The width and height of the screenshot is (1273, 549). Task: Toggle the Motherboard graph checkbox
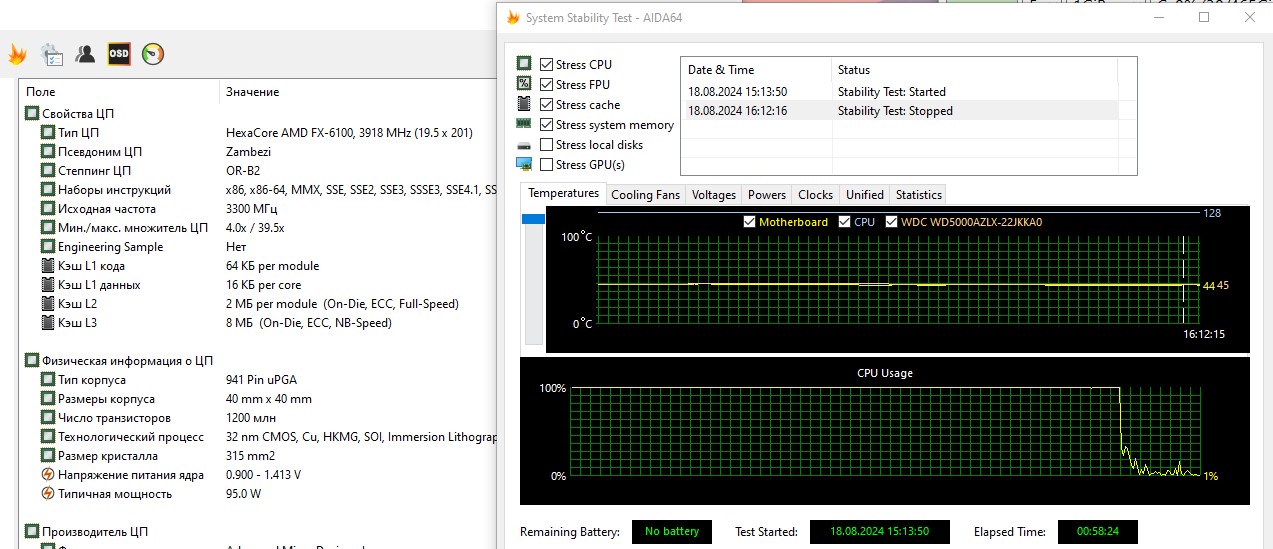coord(749,222)
